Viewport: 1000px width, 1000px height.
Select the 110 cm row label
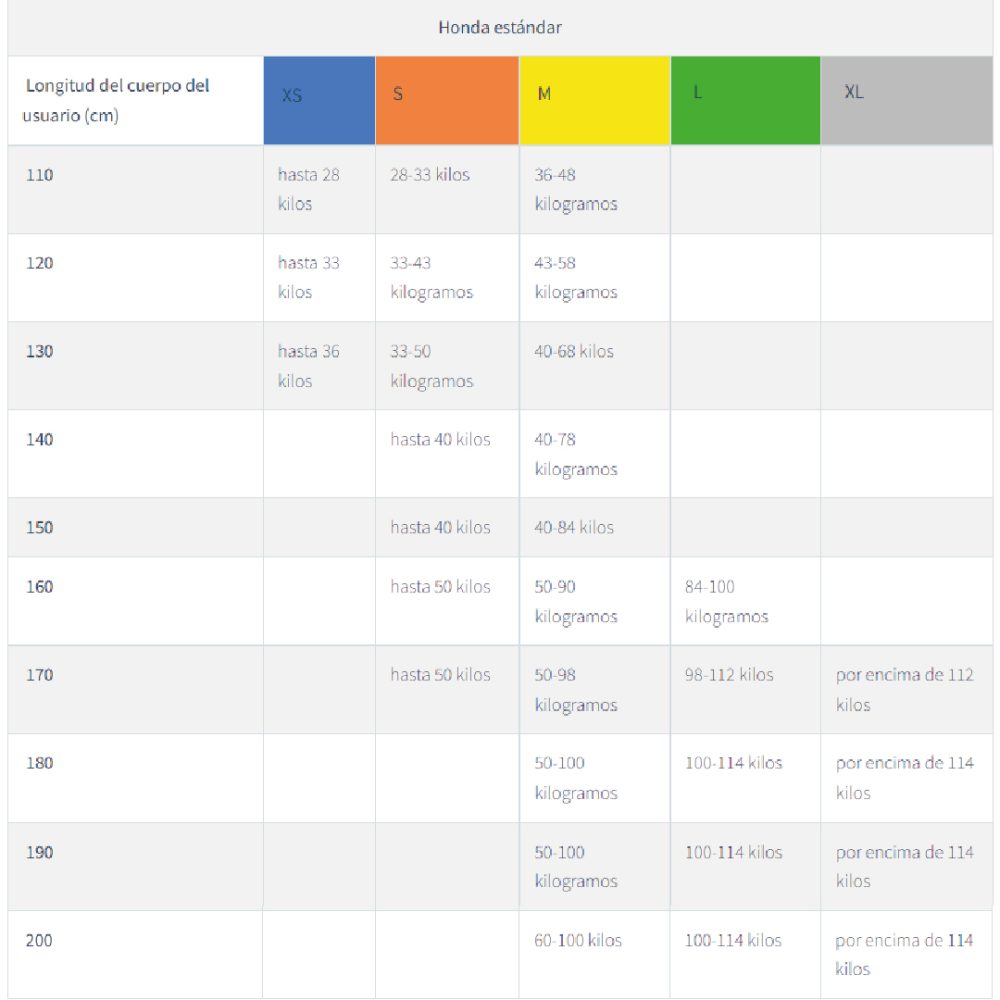(40, 175)
